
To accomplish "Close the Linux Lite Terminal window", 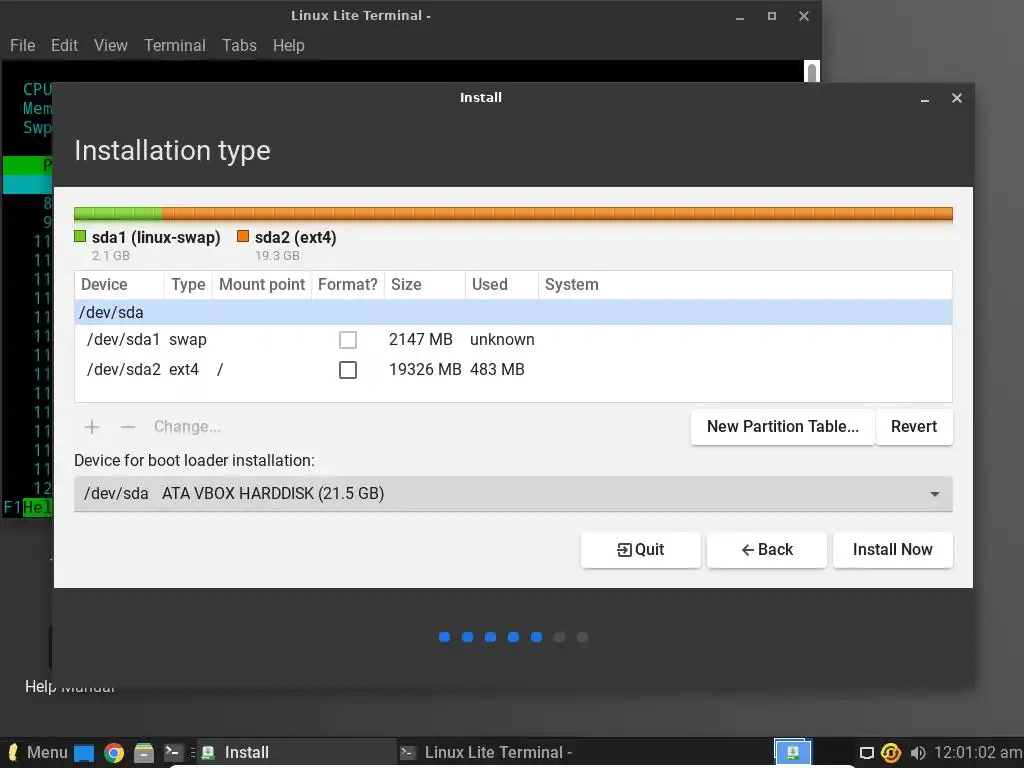I will (804, 16).
